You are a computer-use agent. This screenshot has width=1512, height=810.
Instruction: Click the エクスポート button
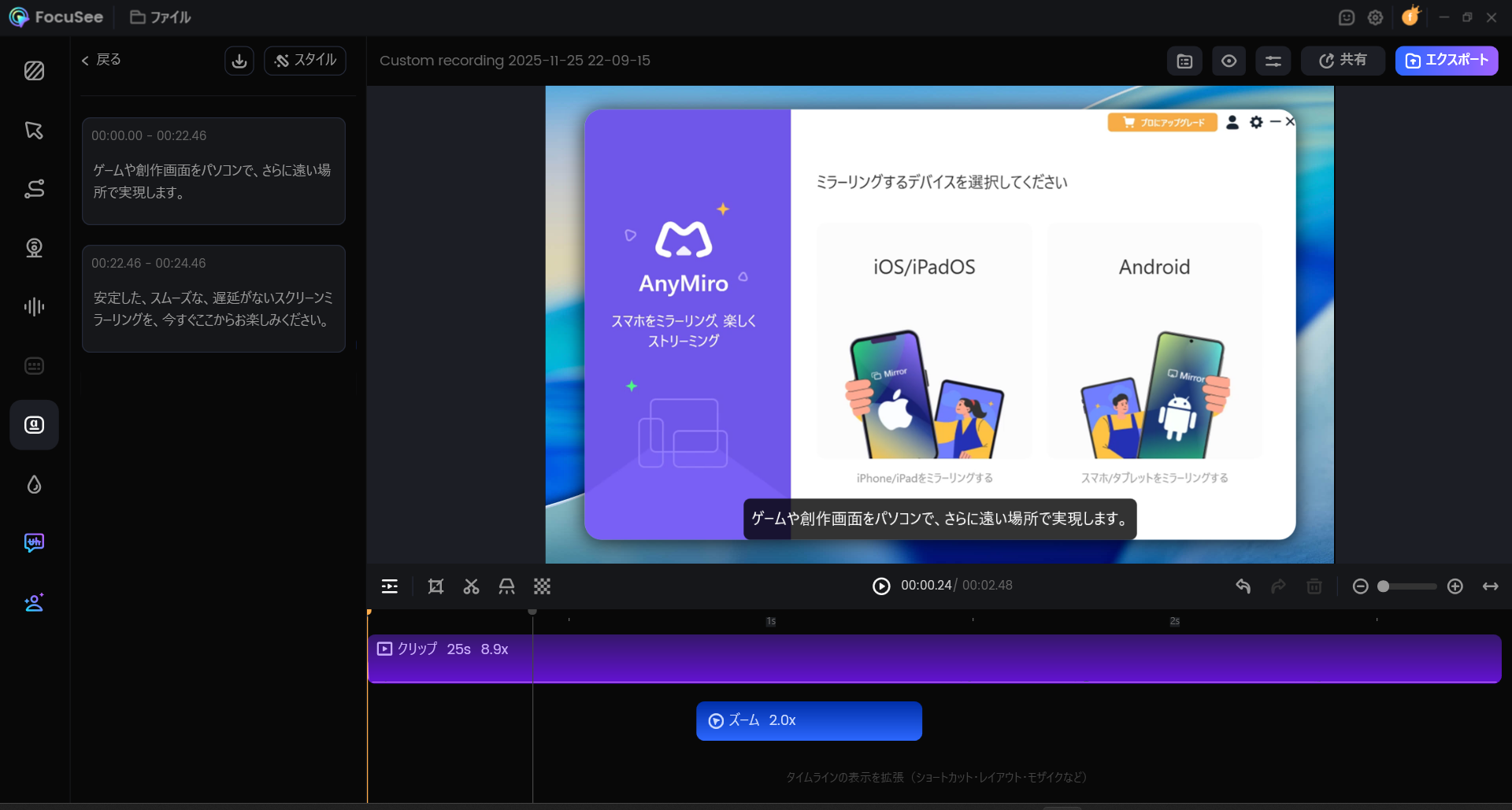[1446, 61]
